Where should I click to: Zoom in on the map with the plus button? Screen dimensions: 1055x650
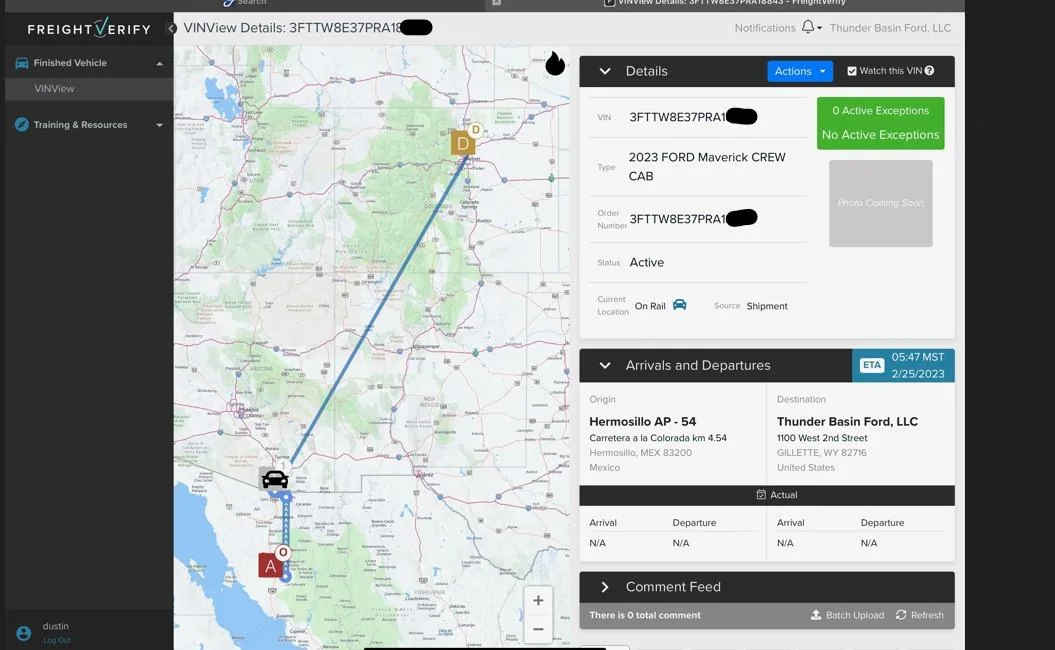(x=538, y=600)
